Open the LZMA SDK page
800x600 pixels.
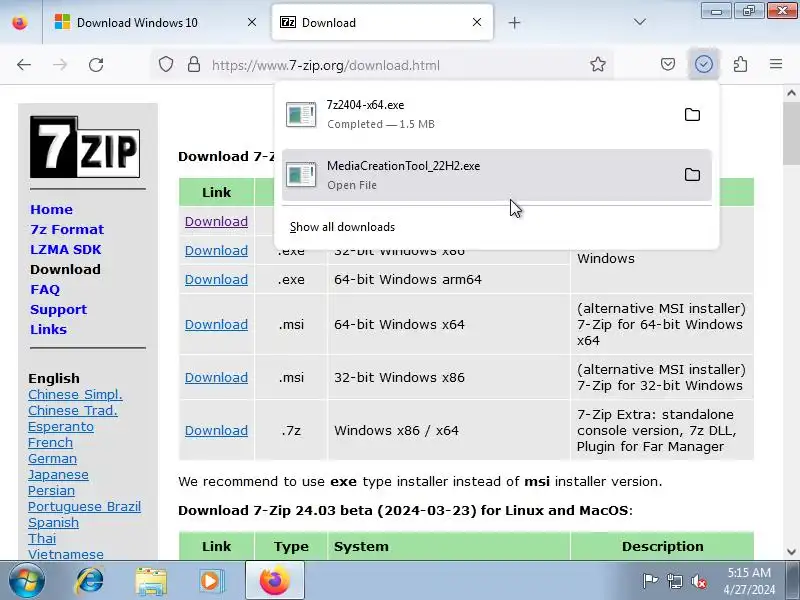(66, 249)
